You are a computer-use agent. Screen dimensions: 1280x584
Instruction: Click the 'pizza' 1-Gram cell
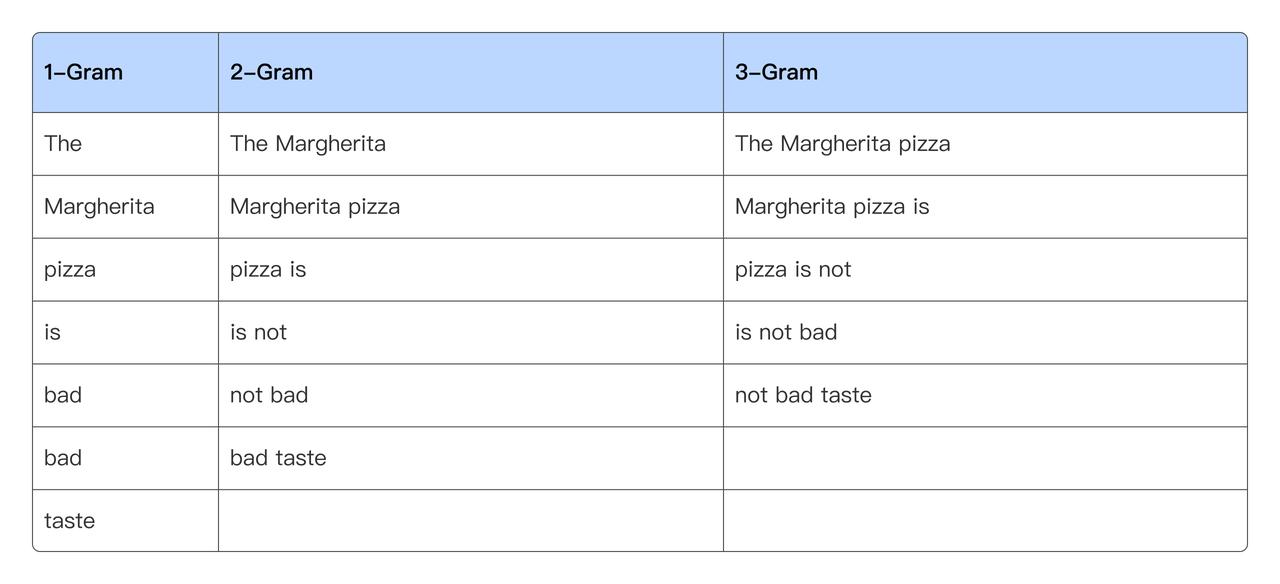point(70,270)
